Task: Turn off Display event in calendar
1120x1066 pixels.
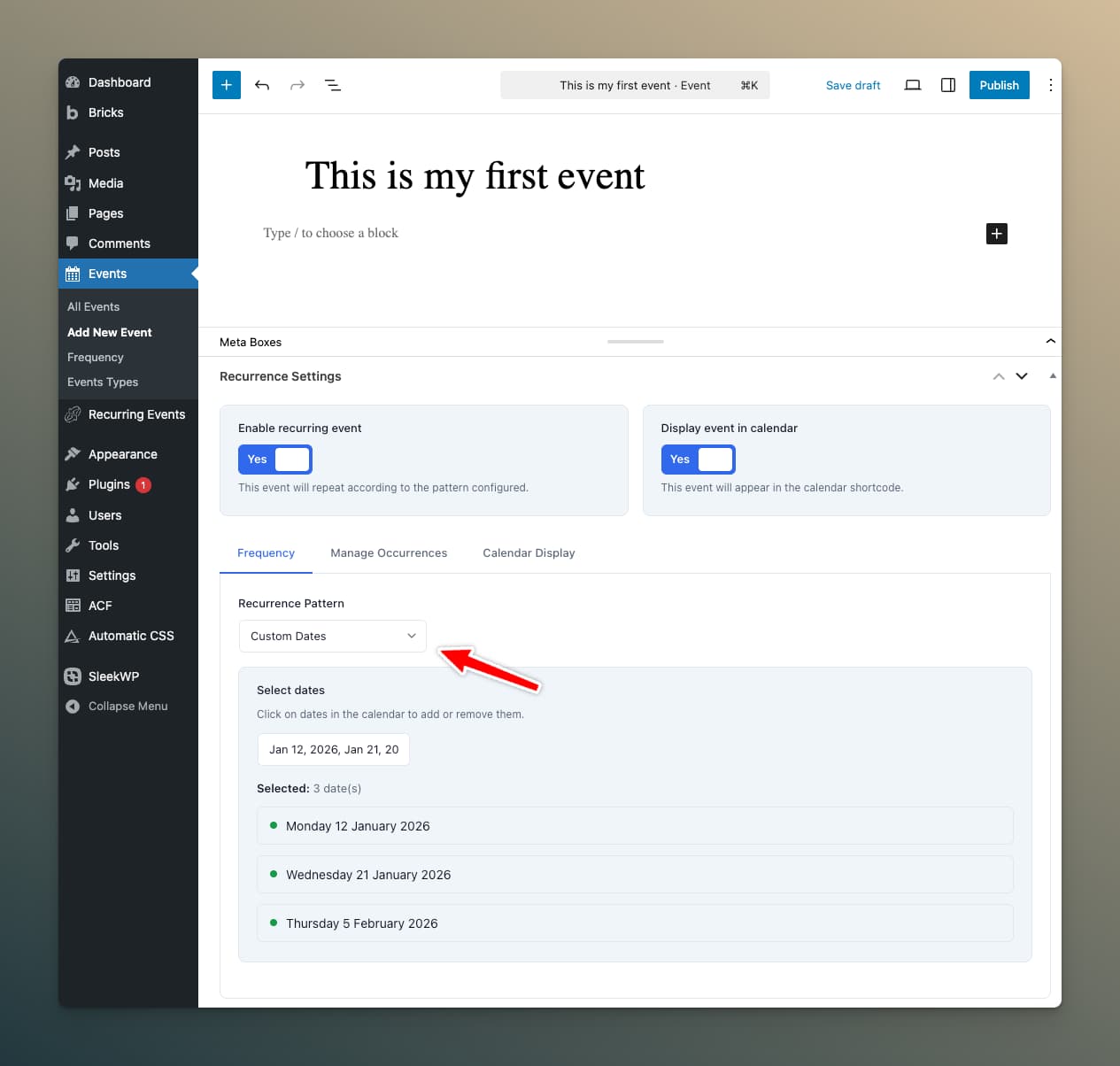Action: click(x=698, y=459)
